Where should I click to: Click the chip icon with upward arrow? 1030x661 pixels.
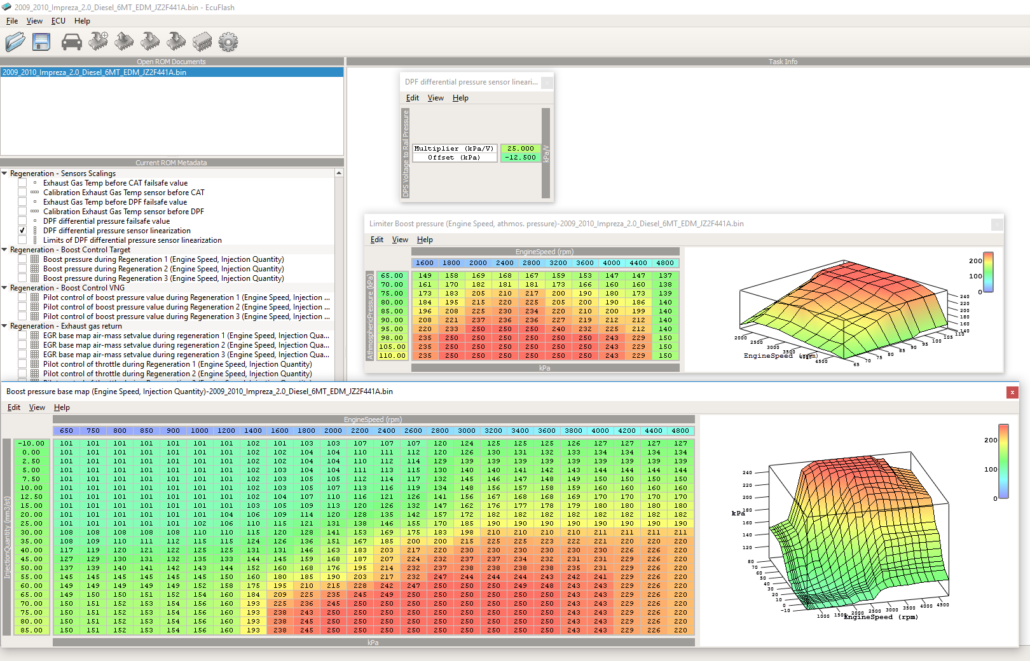124,42
